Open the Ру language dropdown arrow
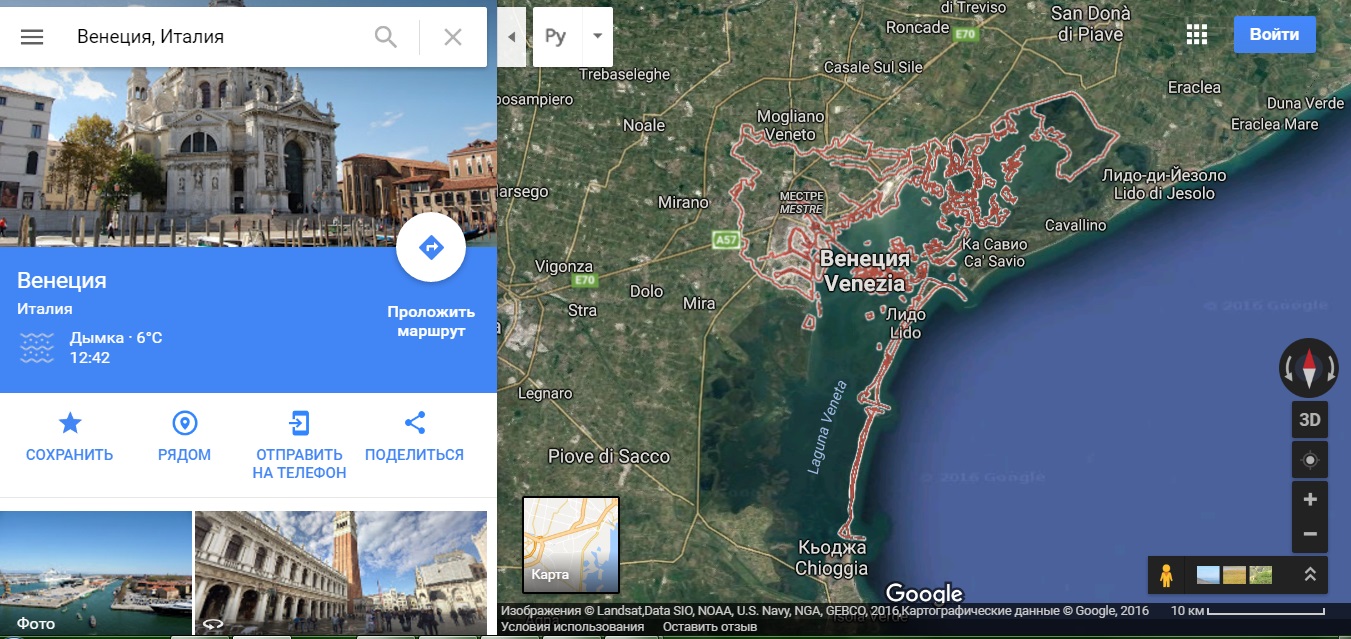The height and width of the screenshot is (639, 1351). pos(597,37)
